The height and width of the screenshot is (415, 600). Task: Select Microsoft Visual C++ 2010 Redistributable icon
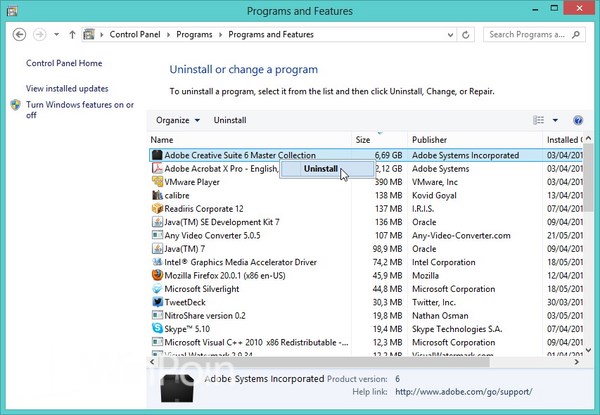[x=157, y=342]
